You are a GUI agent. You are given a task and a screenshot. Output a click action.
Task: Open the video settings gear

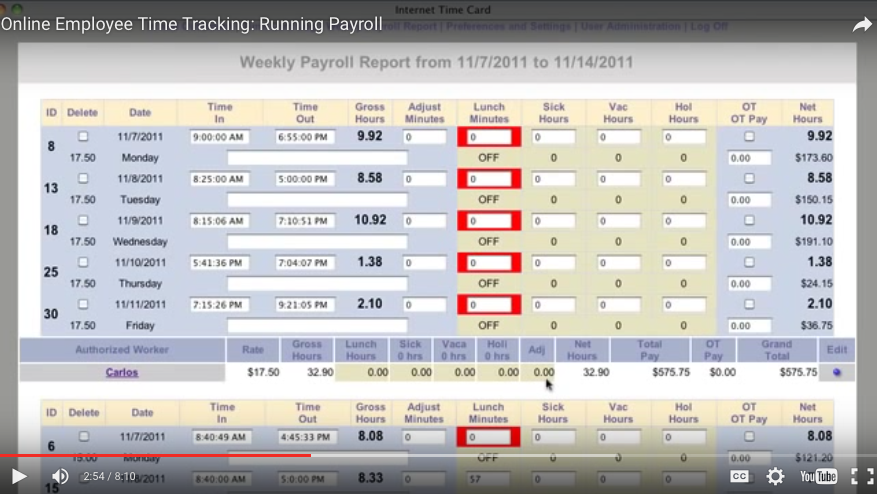point(775,477)
